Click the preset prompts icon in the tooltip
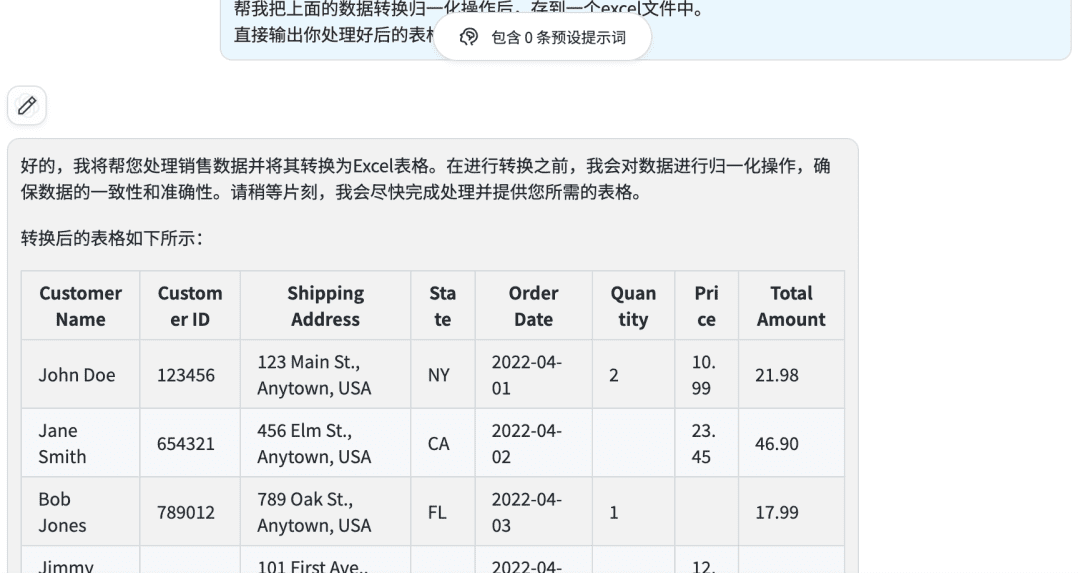The height and width of the screenshot is (573, 1080). pyautogui.click(x=468, y=37)
